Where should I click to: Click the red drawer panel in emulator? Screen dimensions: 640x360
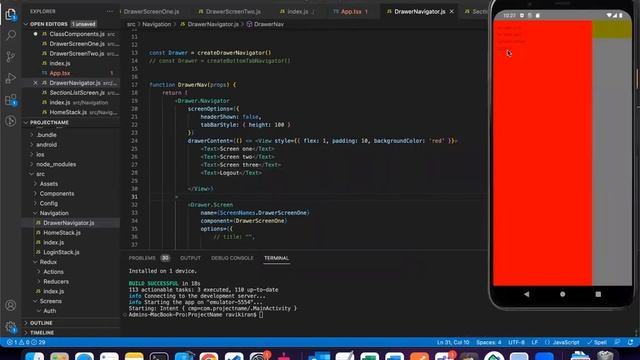(x=542, y=153)
